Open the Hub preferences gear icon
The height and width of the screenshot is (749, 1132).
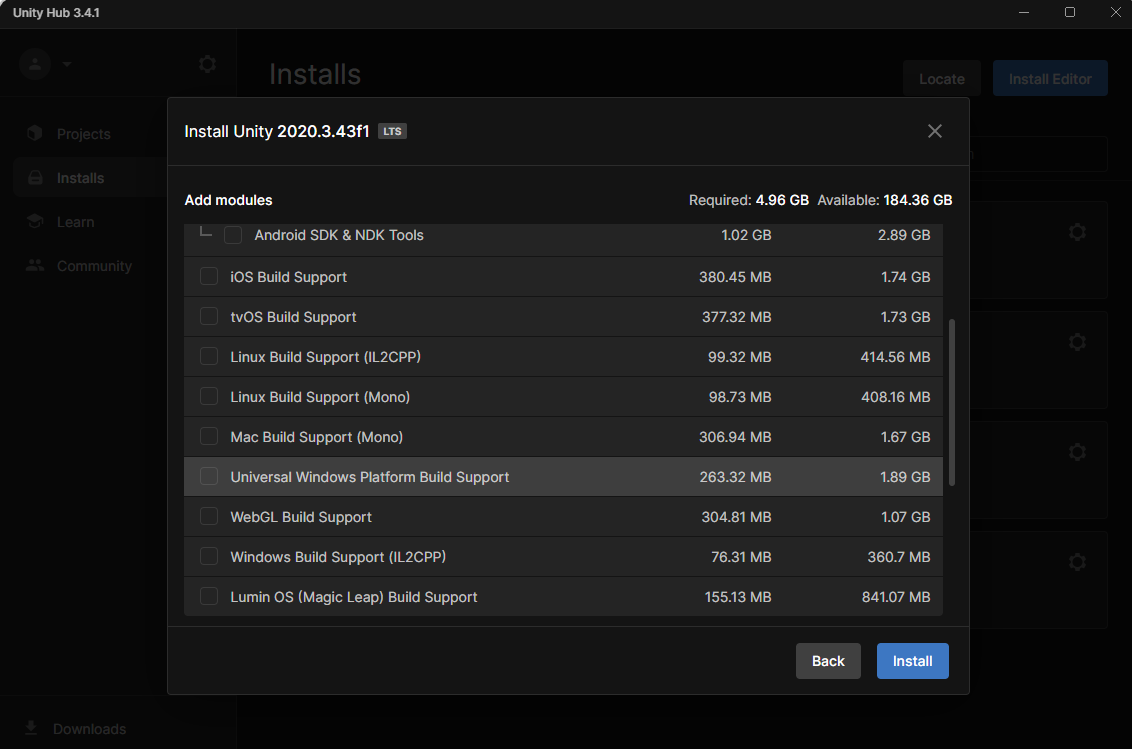[207, 64]
